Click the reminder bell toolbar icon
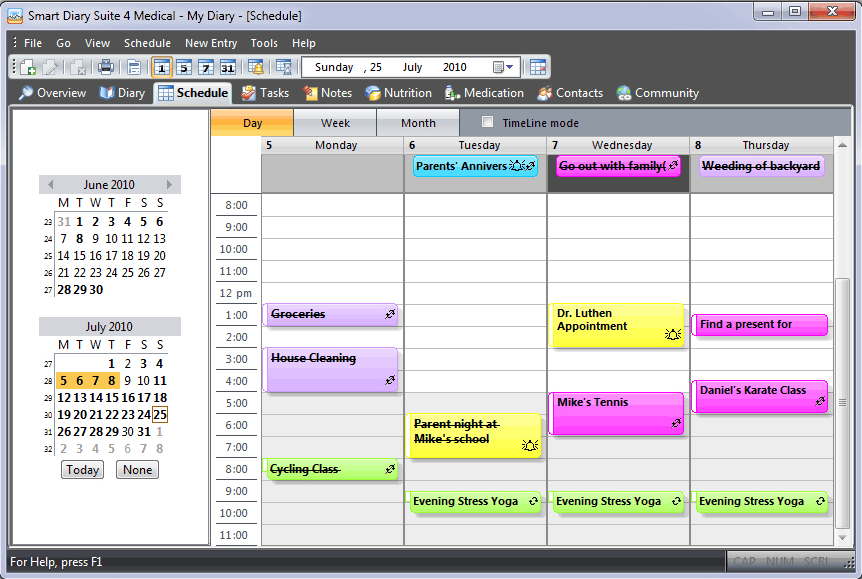Screen dimensions: 862x579 [x=256, y=67]
